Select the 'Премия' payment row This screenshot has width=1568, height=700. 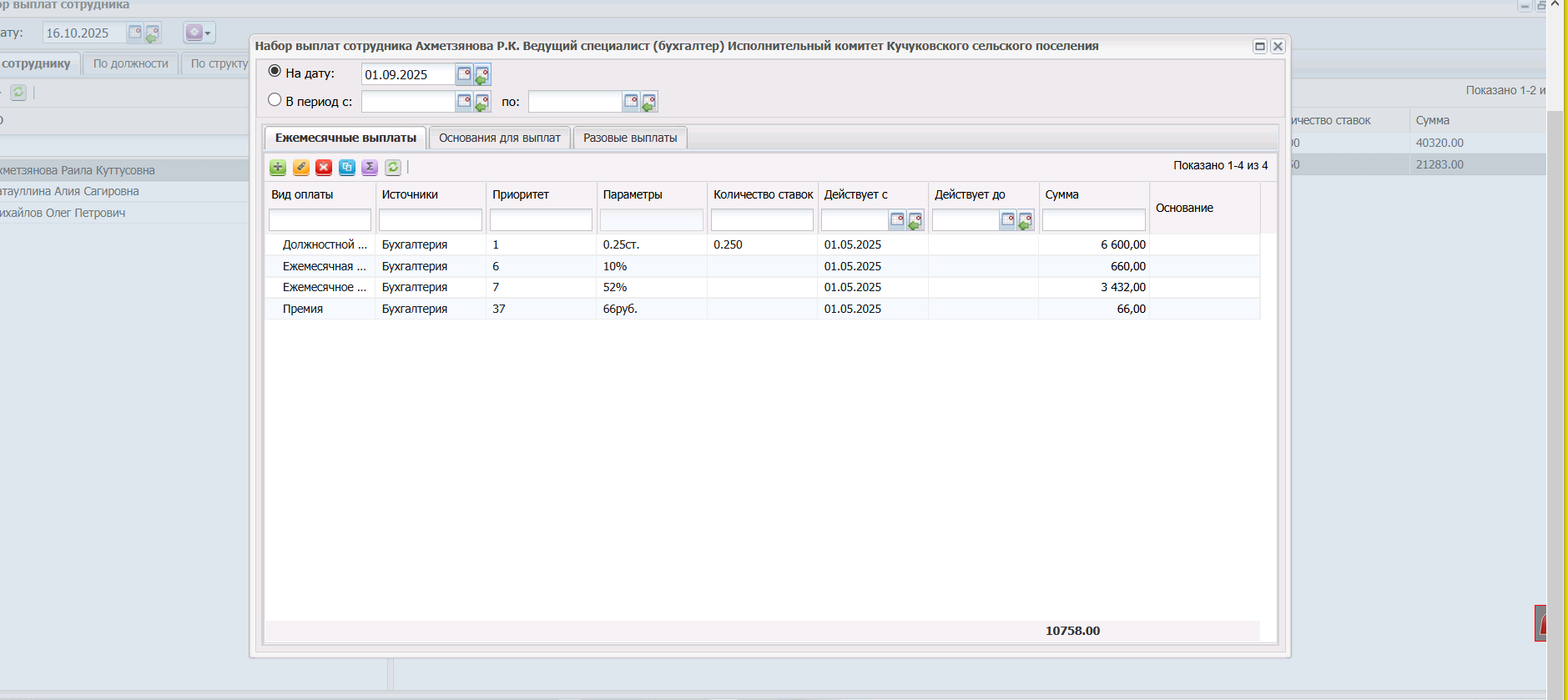click(x=303, y=310)
